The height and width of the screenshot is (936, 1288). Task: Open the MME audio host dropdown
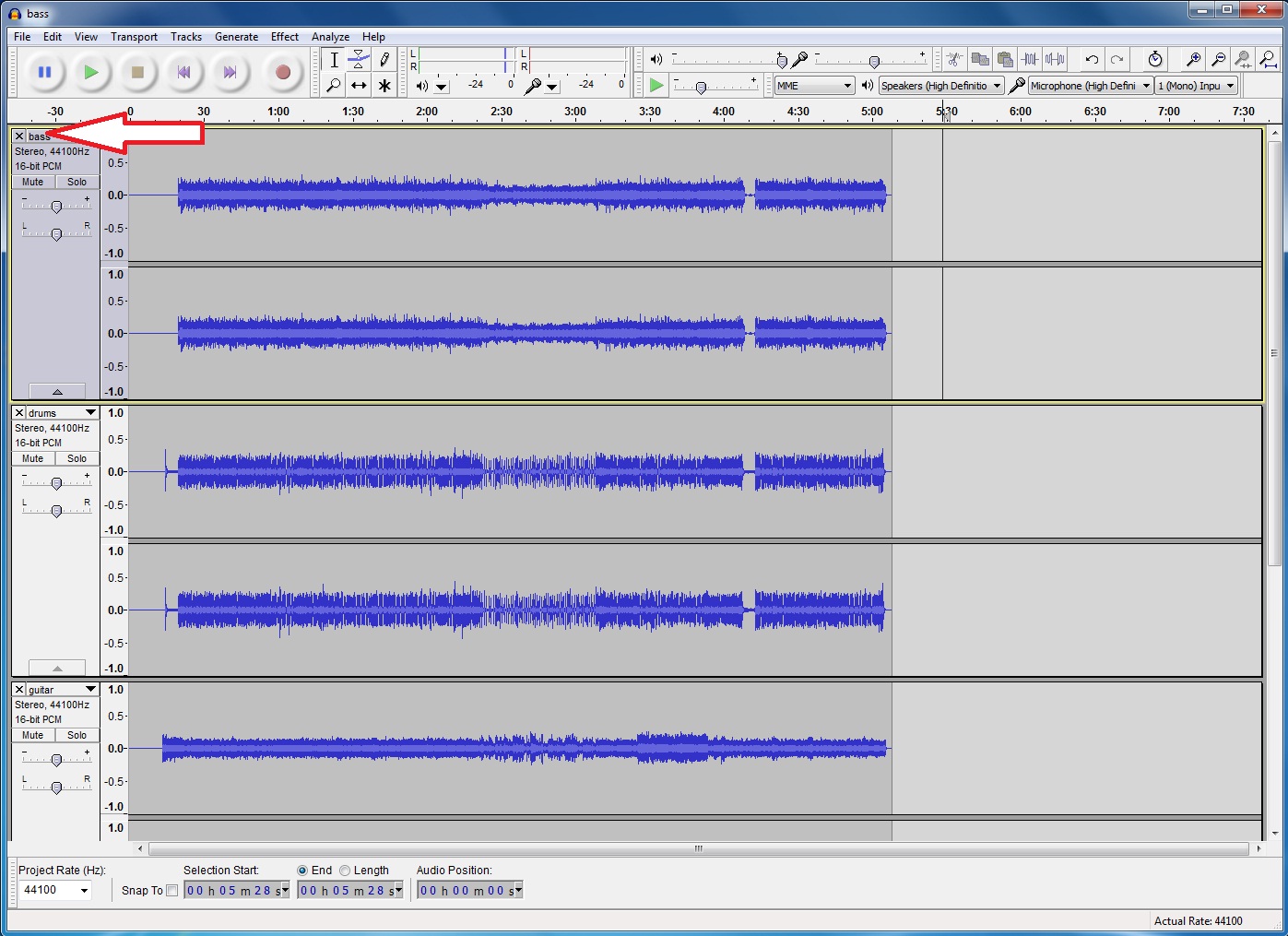pos(815,86)
